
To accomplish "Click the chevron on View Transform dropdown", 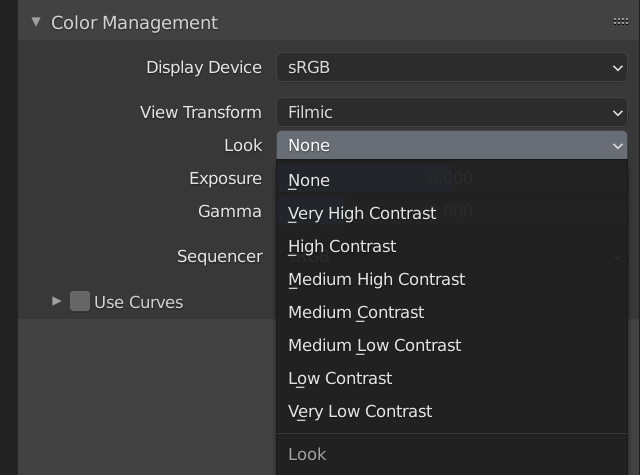I will [617, 112].
